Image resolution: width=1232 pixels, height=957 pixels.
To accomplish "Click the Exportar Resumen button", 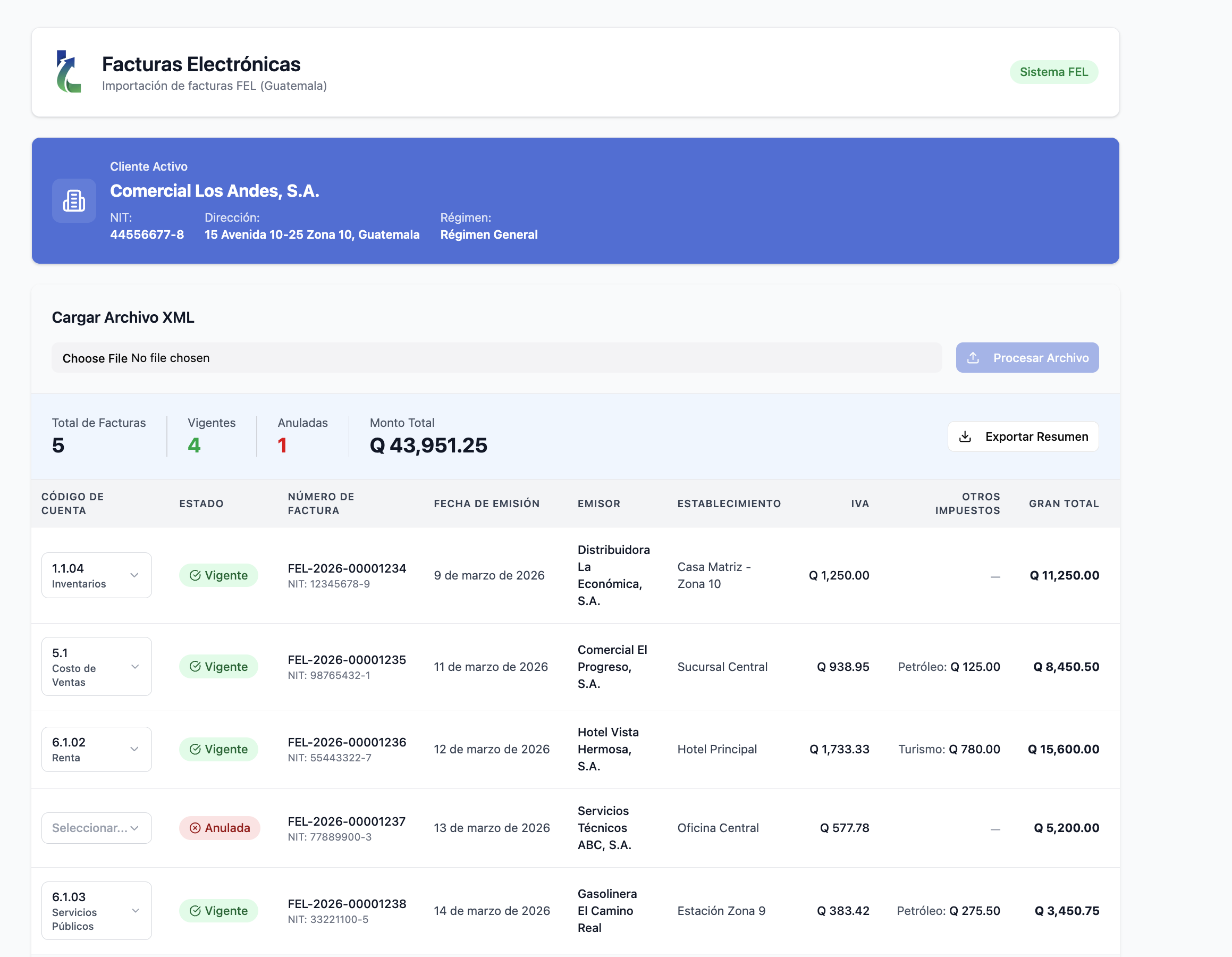I will pos(1023,436).
